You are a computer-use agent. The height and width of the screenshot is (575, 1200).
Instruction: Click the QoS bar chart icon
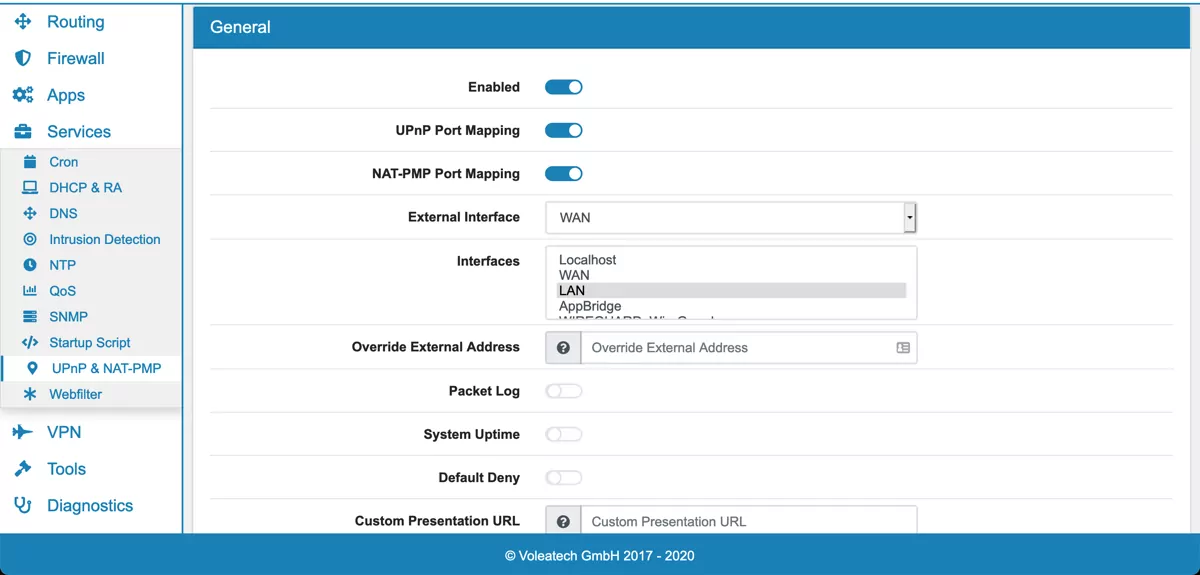(x=30, y=291)
